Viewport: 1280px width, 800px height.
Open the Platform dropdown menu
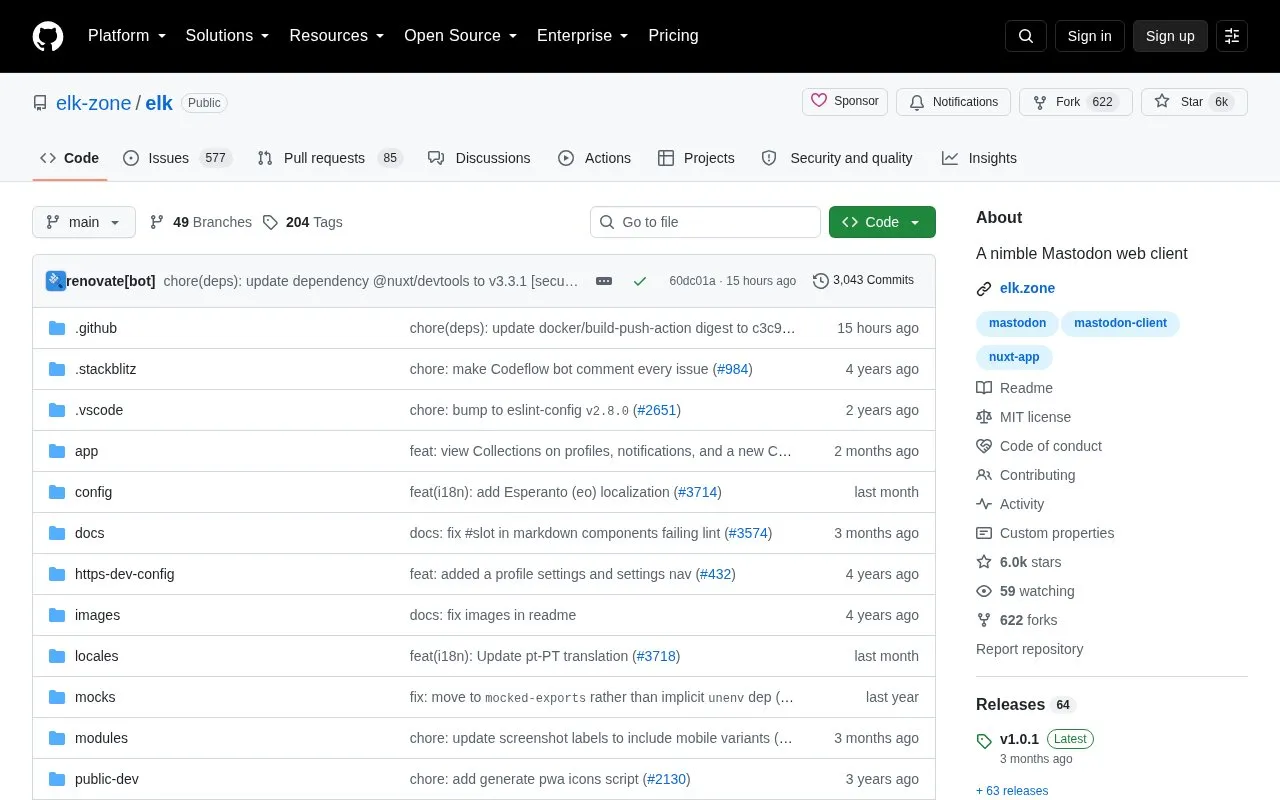(127, 36)
